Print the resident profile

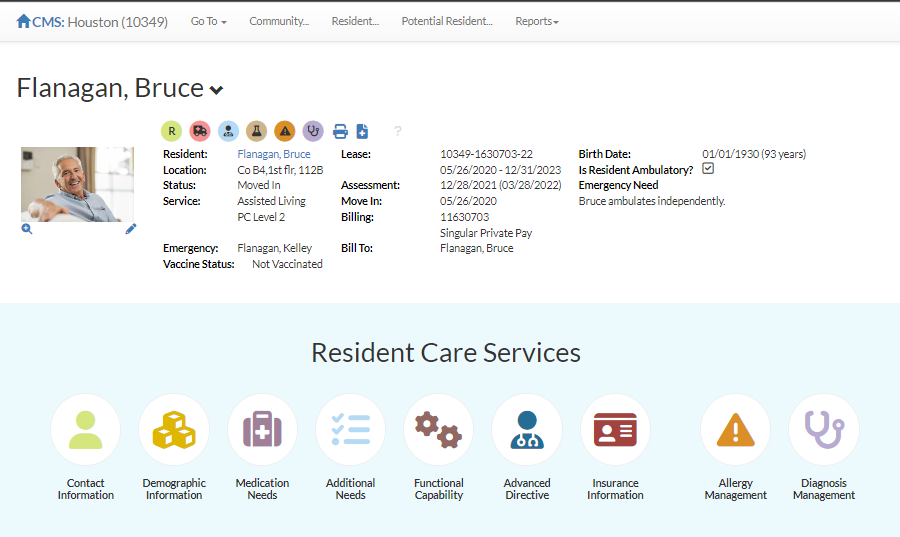pyautogui.click(x=340, y=131)
